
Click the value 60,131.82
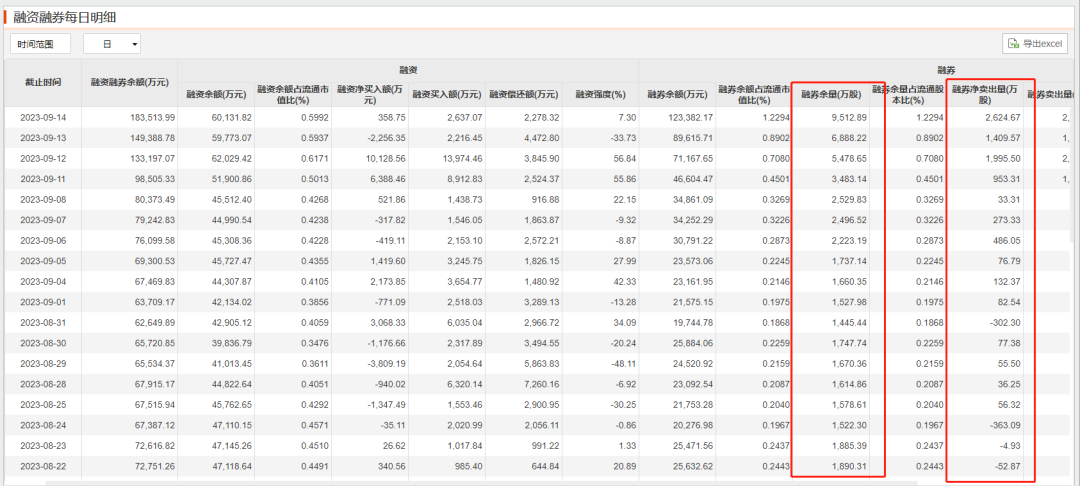pyautogui.click(x=230, y=118)
